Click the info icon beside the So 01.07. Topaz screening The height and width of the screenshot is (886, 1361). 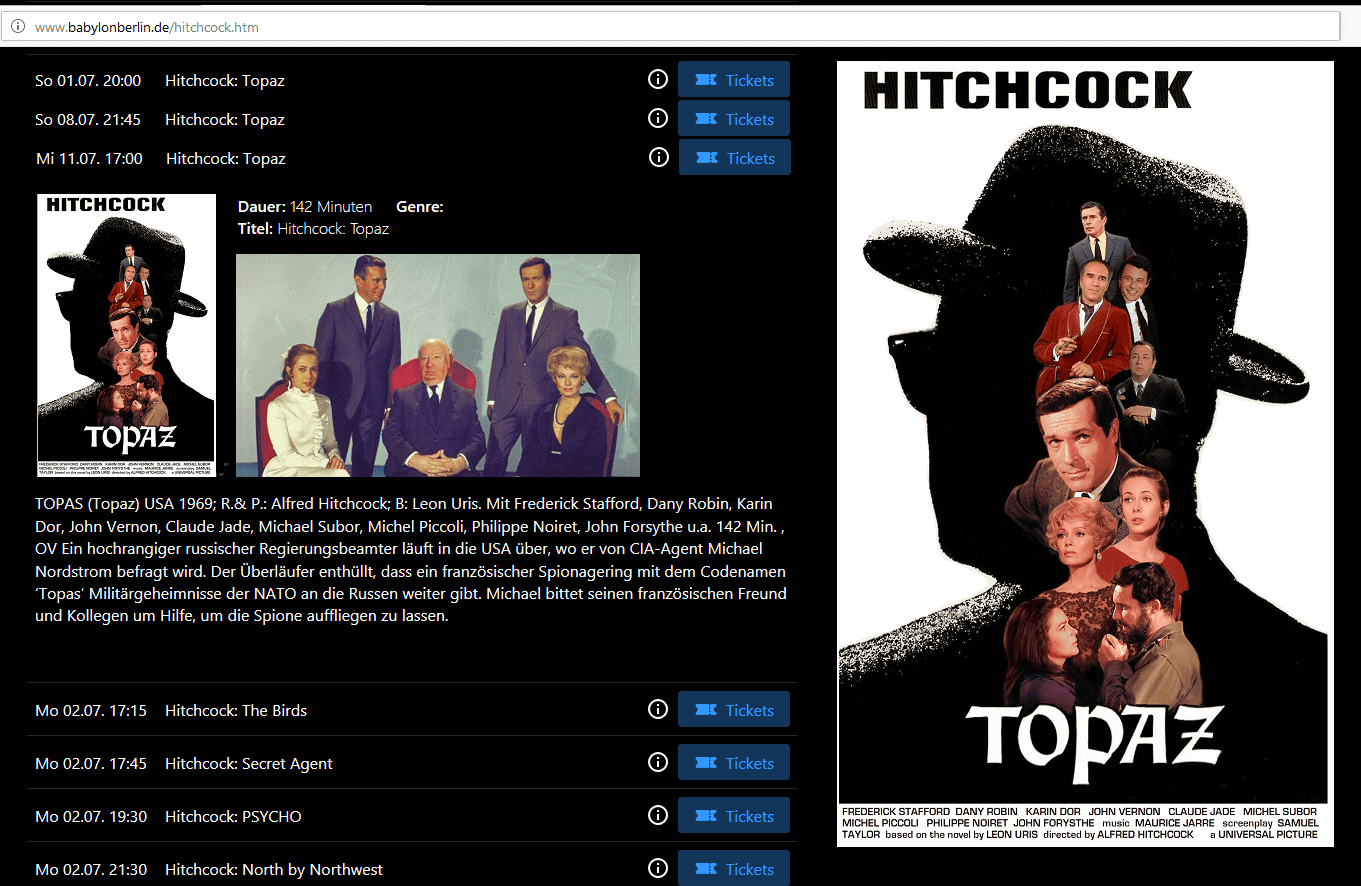coord(657,79)
